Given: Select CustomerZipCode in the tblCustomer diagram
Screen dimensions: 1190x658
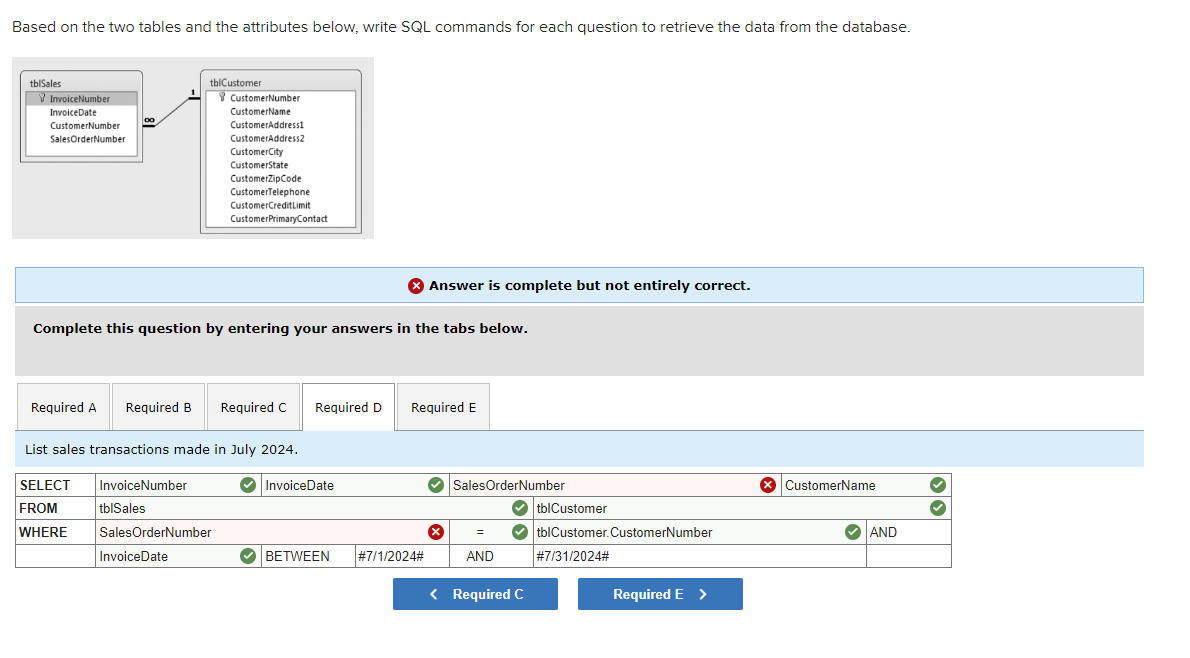Looking at the screenshot, I should (x=266, y=178).
